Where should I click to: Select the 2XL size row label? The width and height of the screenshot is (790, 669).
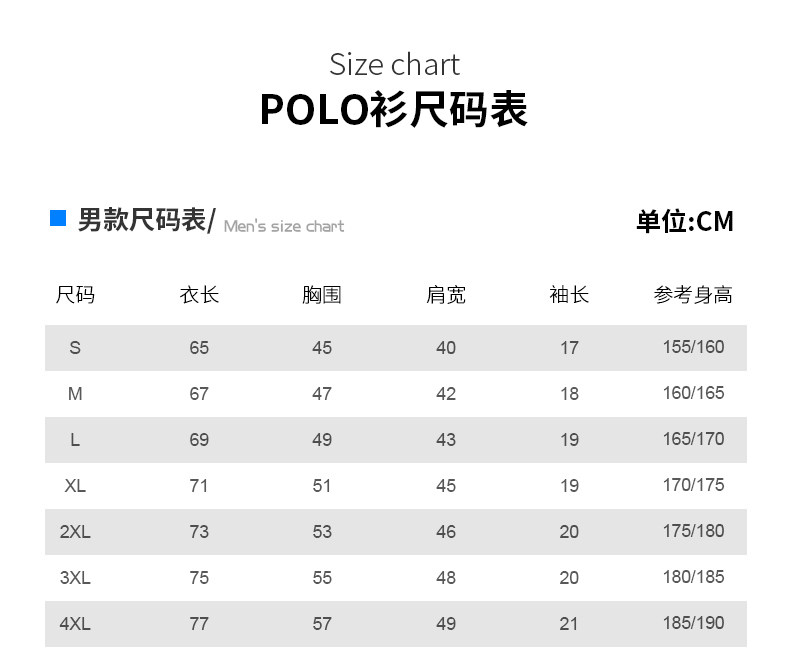pos(75,532)
